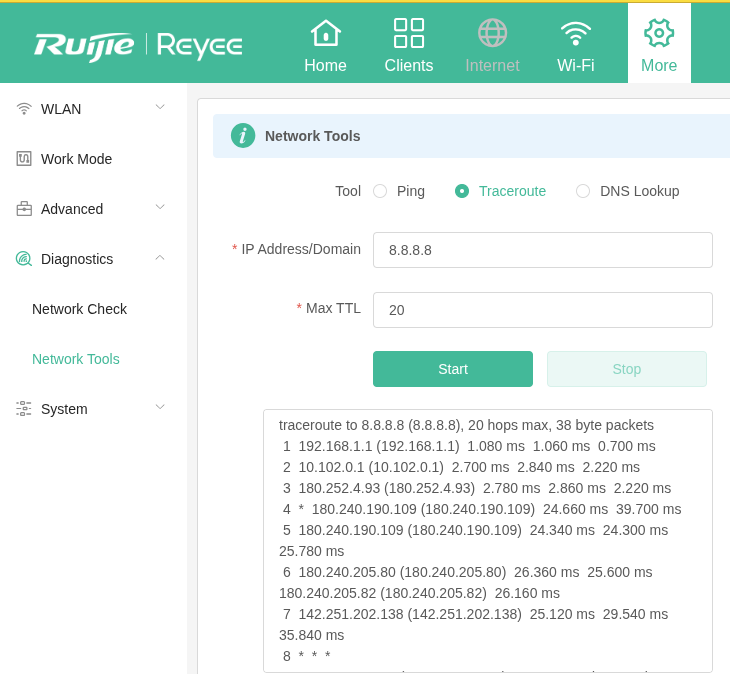
Task: Select the Traceroute radio button
Action: (462, 191)
